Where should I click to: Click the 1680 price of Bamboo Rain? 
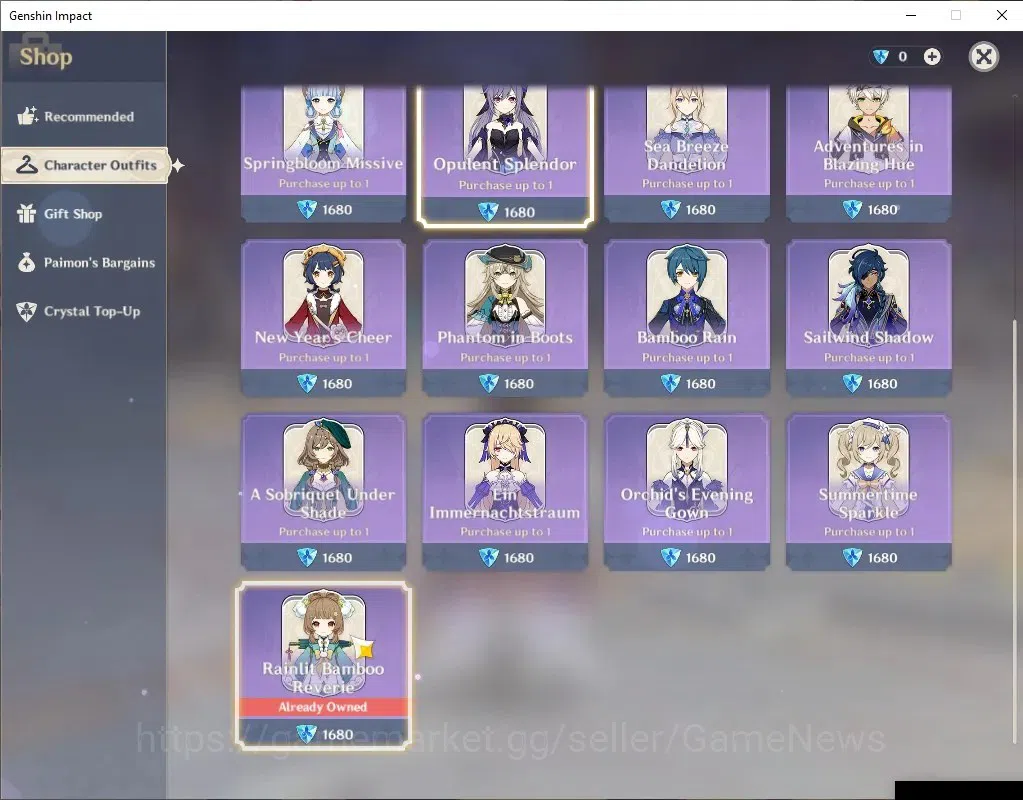pyautogui.click(x=700, y=384)
